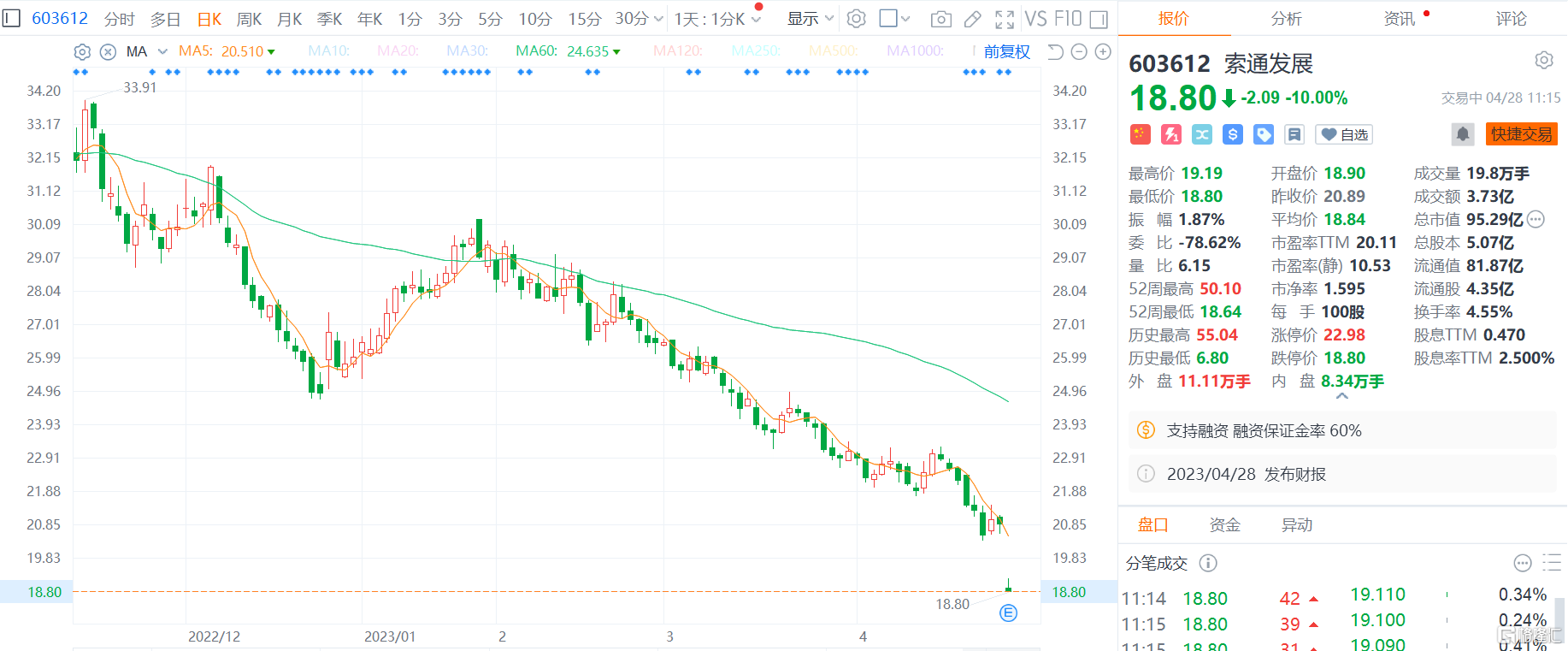The width and height of the screenshot is (1568, 651).
Task: Open quote panel settings gear
Action: pos(1544,60)
